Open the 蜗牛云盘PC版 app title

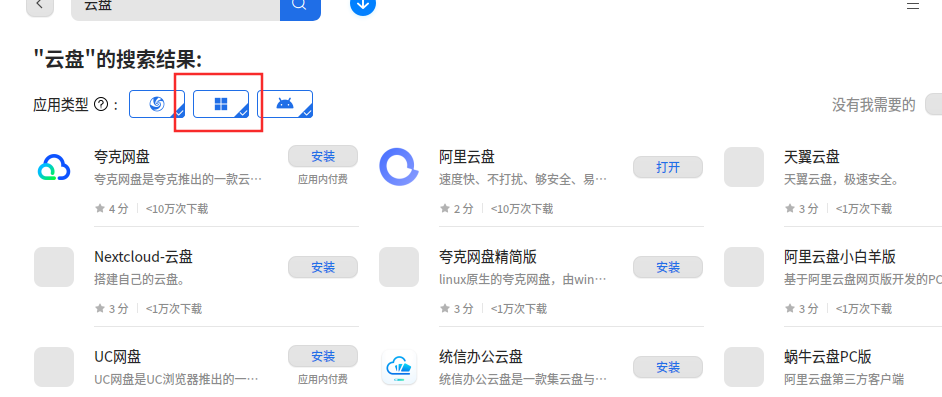[828, 357]
